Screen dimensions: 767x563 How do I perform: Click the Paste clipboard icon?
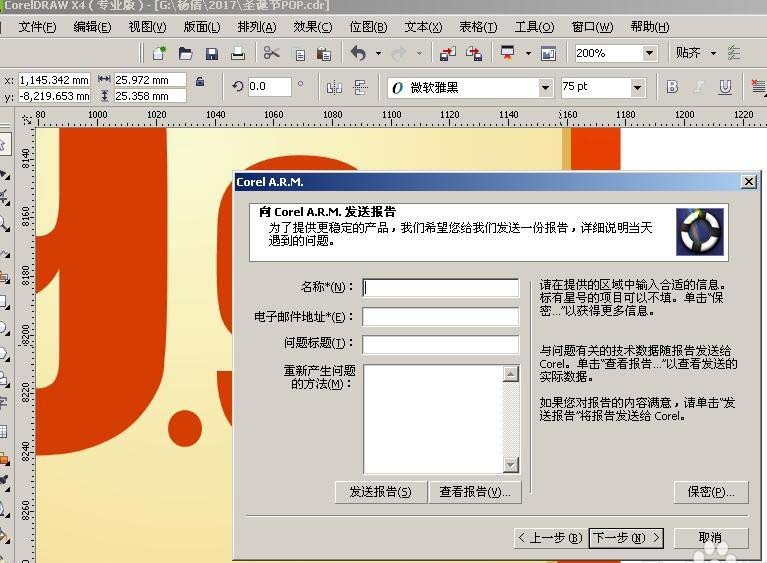[323, 53]
